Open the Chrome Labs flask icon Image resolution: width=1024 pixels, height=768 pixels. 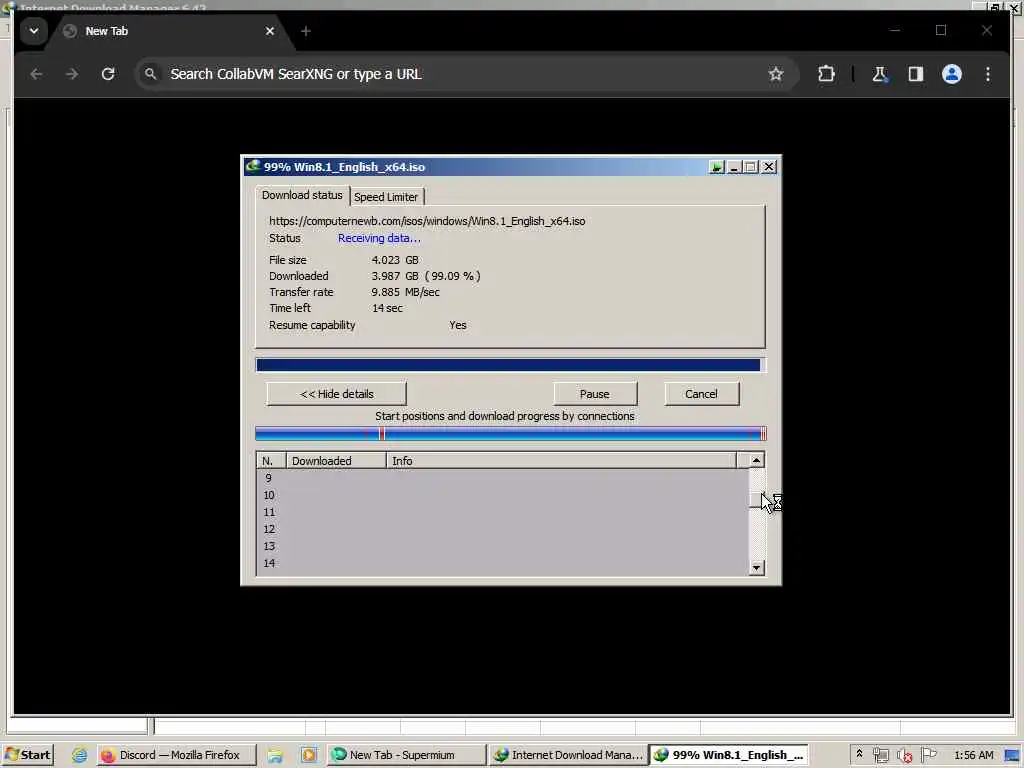tap(880, 74)
